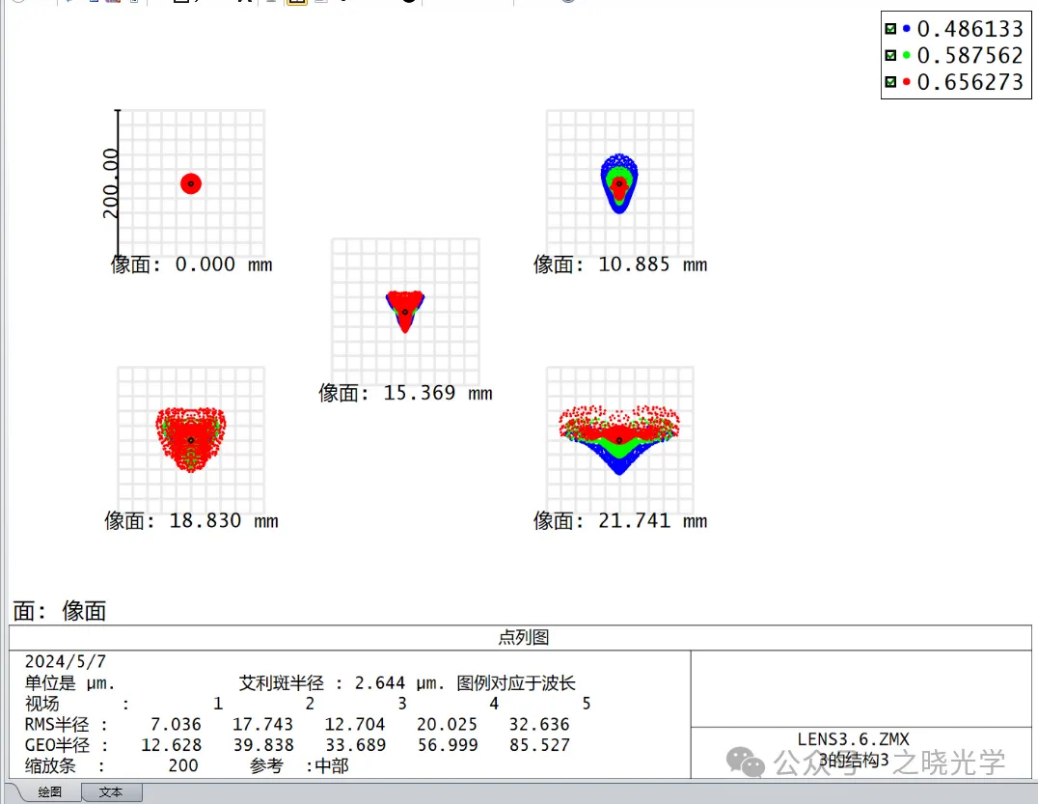The height and width of the screenshot is (804, 1038).
Task: Open the 文本 tab
Action: pos(111,792)
